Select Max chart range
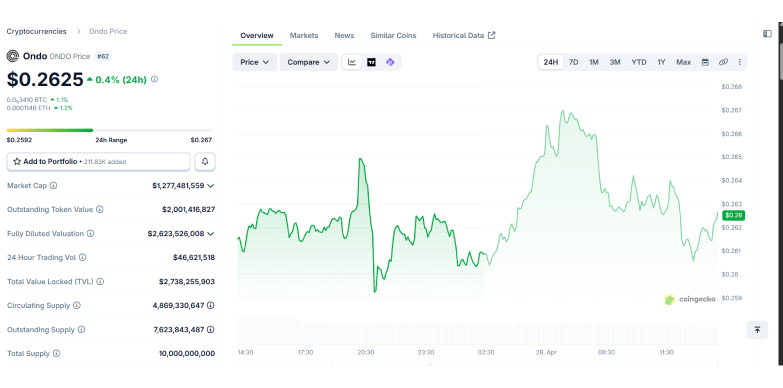 tap(684, 62)
